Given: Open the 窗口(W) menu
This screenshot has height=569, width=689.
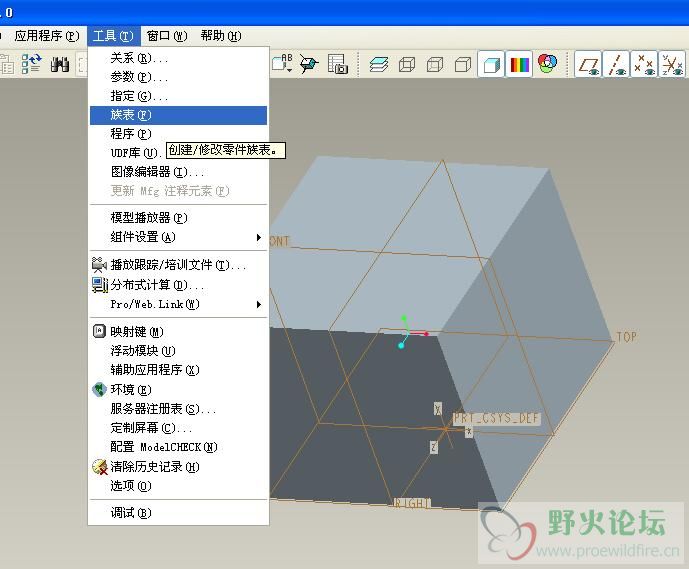Looking at the screenshot, I should 167,36.
